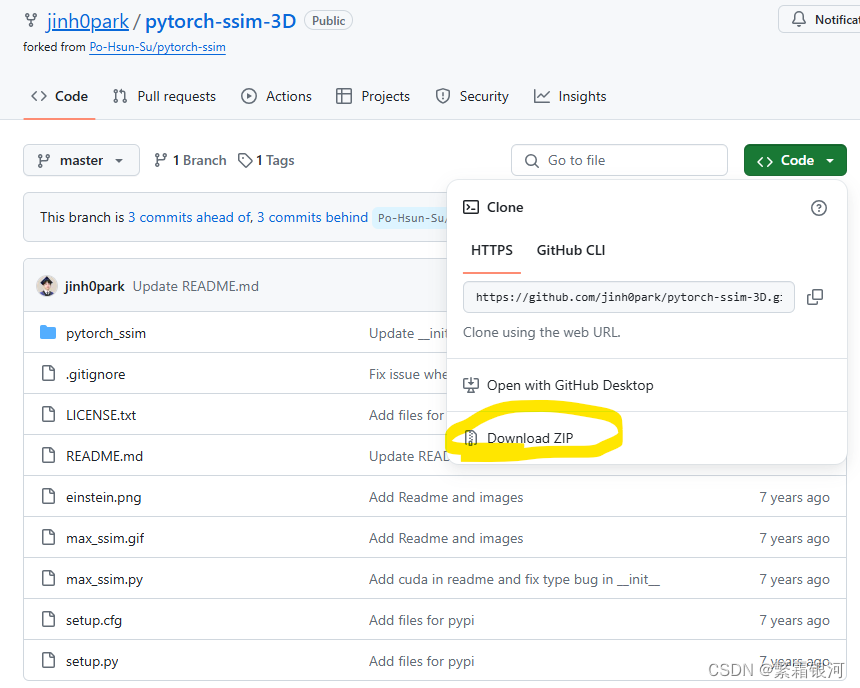Select the HTTPS clone tab

coord(491,251)
